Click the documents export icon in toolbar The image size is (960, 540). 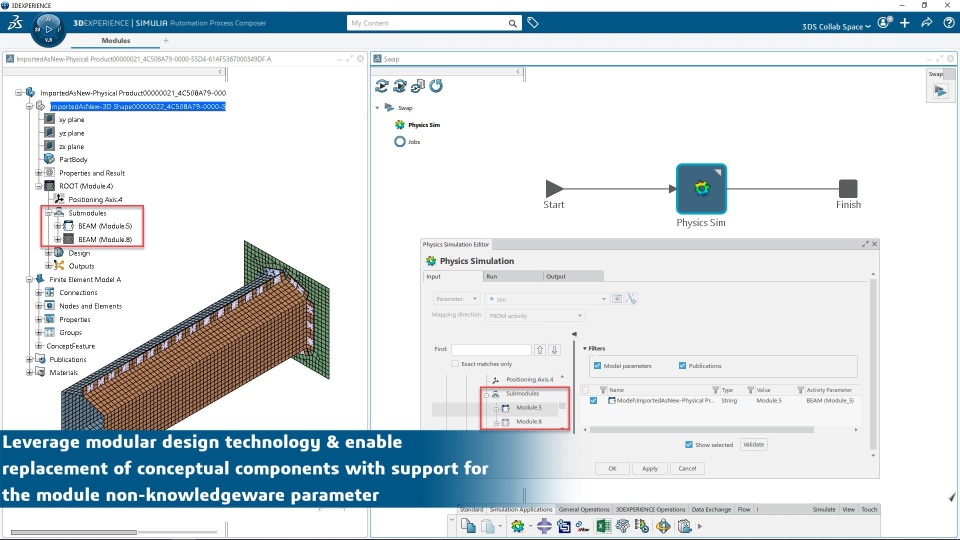tap(684, 526)
